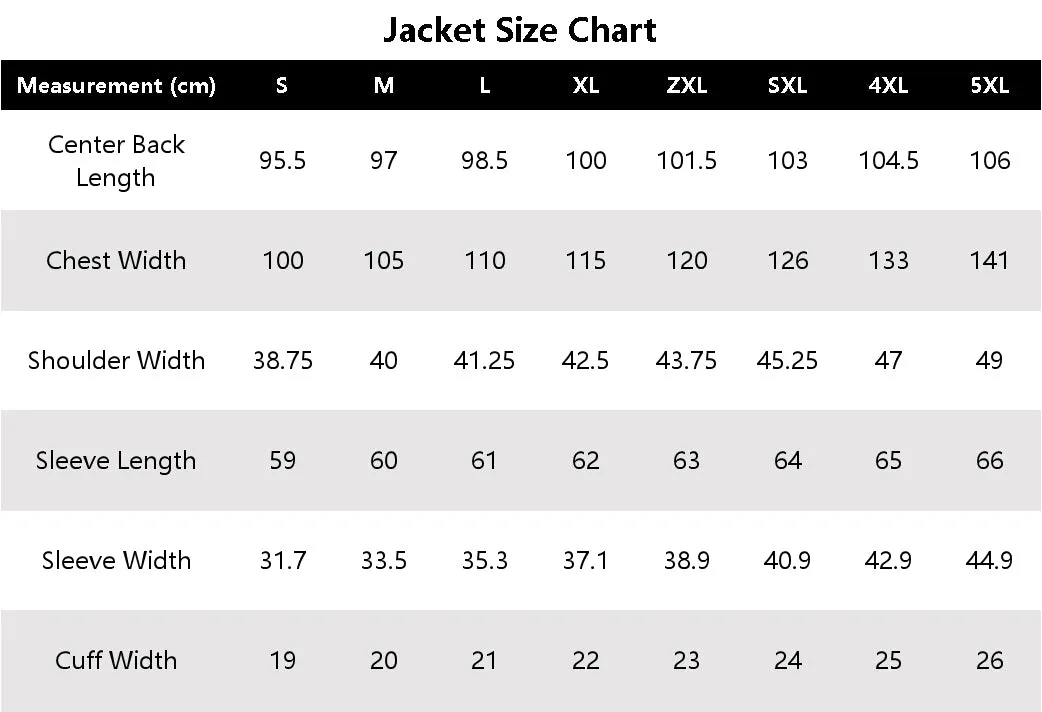Click the Shoulder Width row label
The image size is (1042, 712).
pyautogui.click(x=116, y=360)
